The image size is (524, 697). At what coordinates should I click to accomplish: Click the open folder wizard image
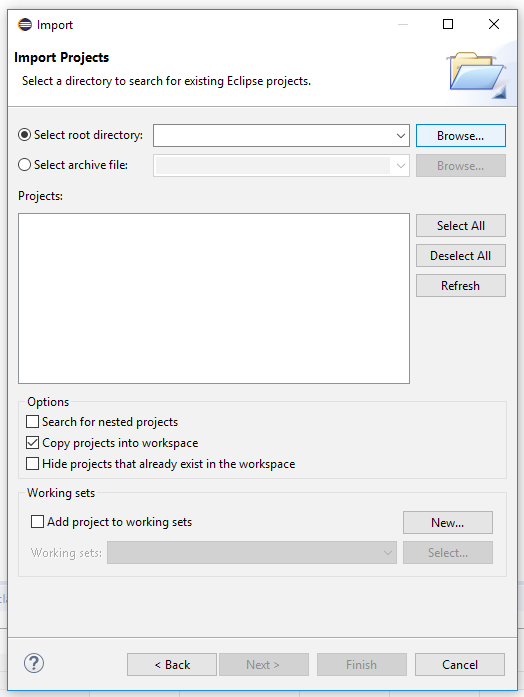coord(476,74)
